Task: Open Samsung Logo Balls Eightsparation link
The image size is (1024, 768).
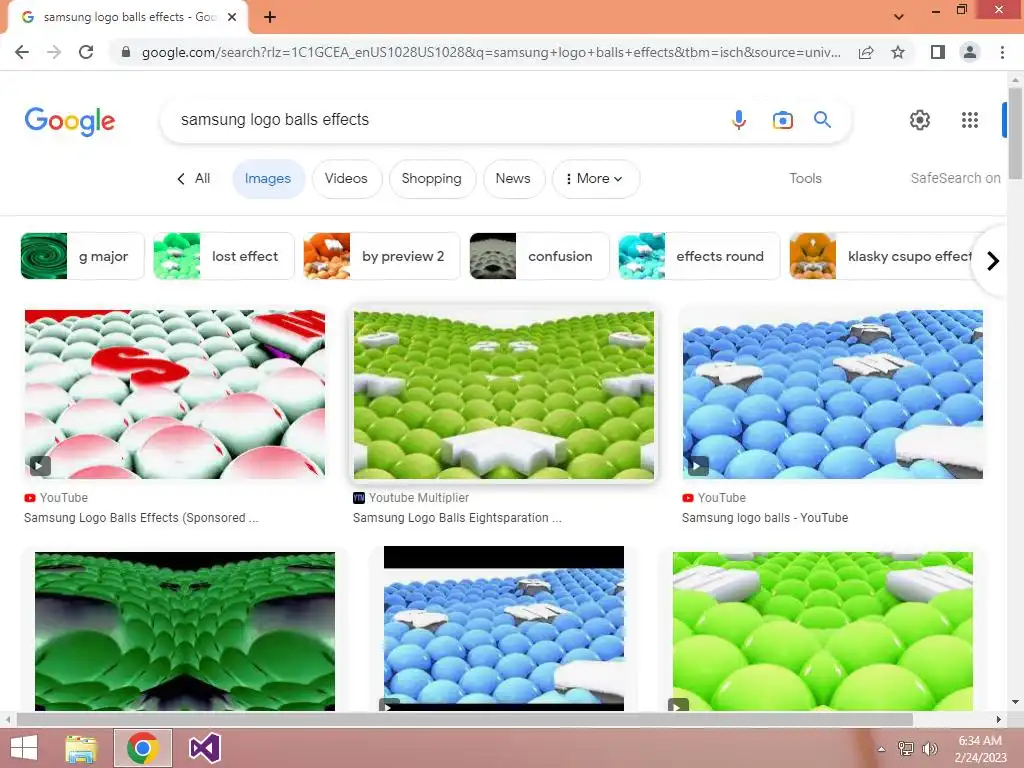Action: pyautogui.click(x=457, y=518)
